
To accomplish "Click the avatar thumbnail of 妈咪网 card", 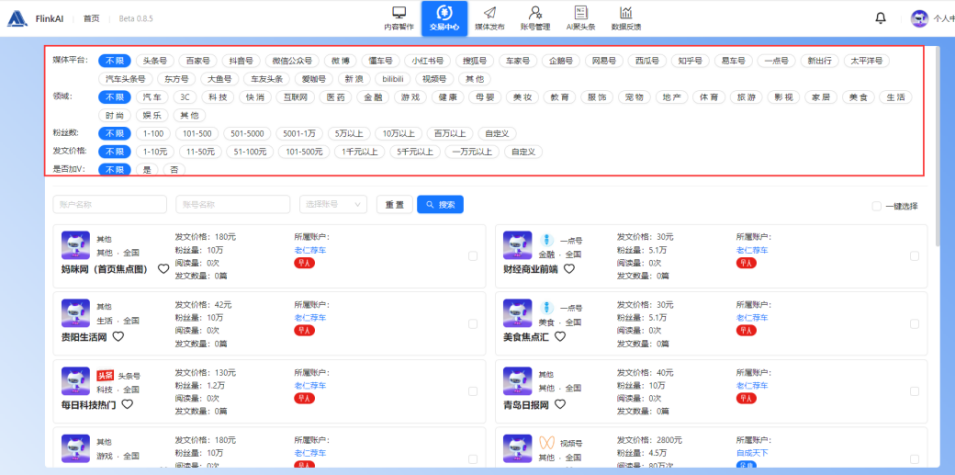I will [76, 245].
